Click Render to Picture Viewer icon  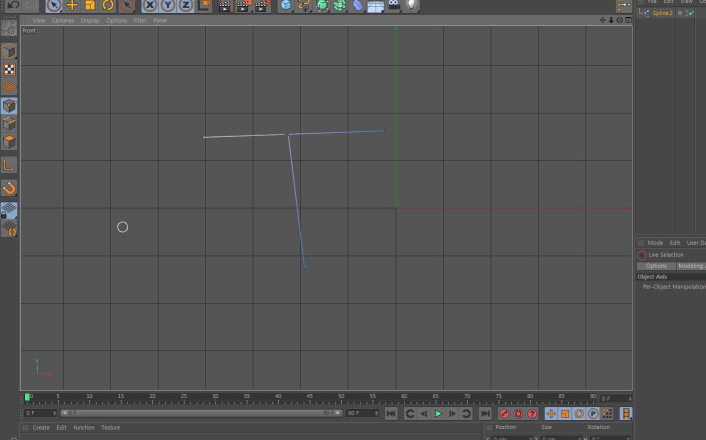(243, 5)
